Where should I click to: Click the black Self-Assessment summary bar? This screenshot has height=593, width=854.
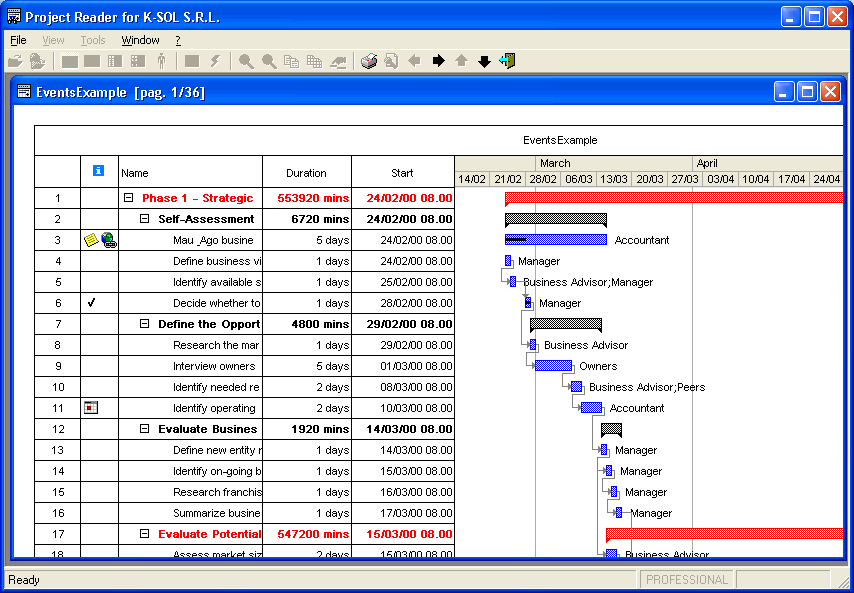[556, 219]
